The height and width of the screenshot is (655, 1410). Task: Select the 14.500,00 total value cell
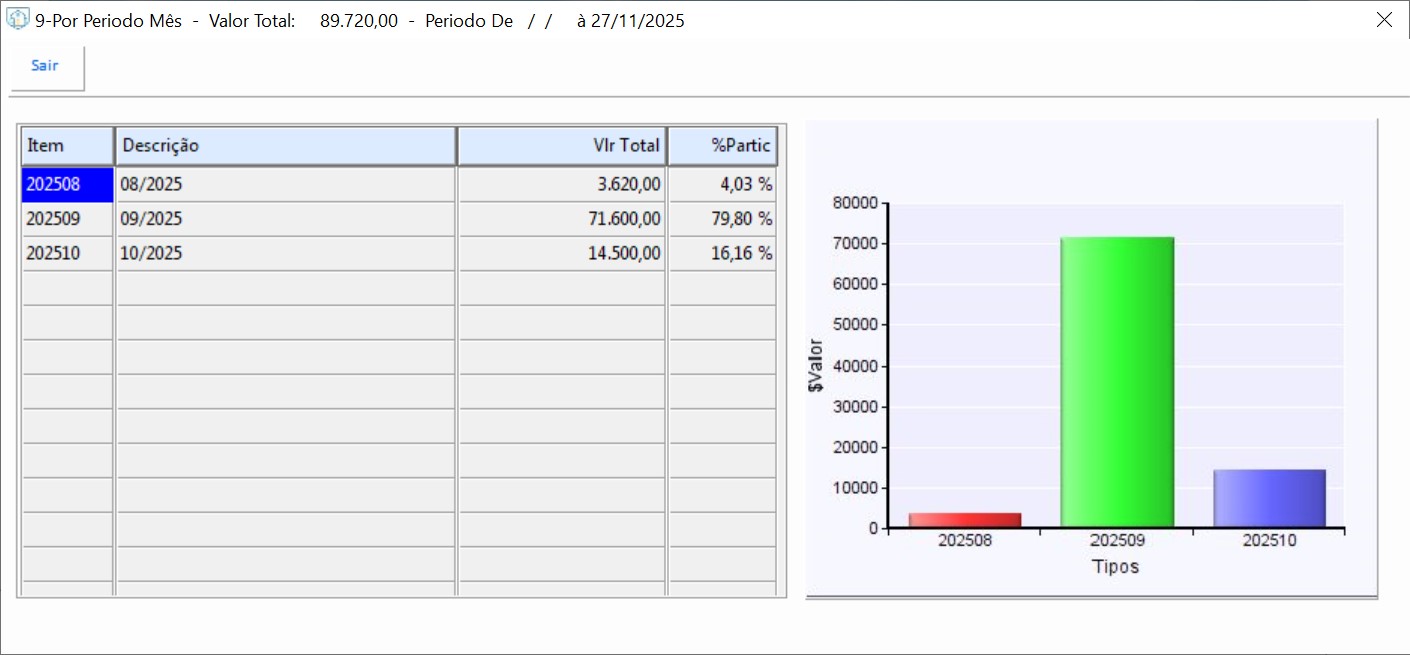tap(562, 254)
